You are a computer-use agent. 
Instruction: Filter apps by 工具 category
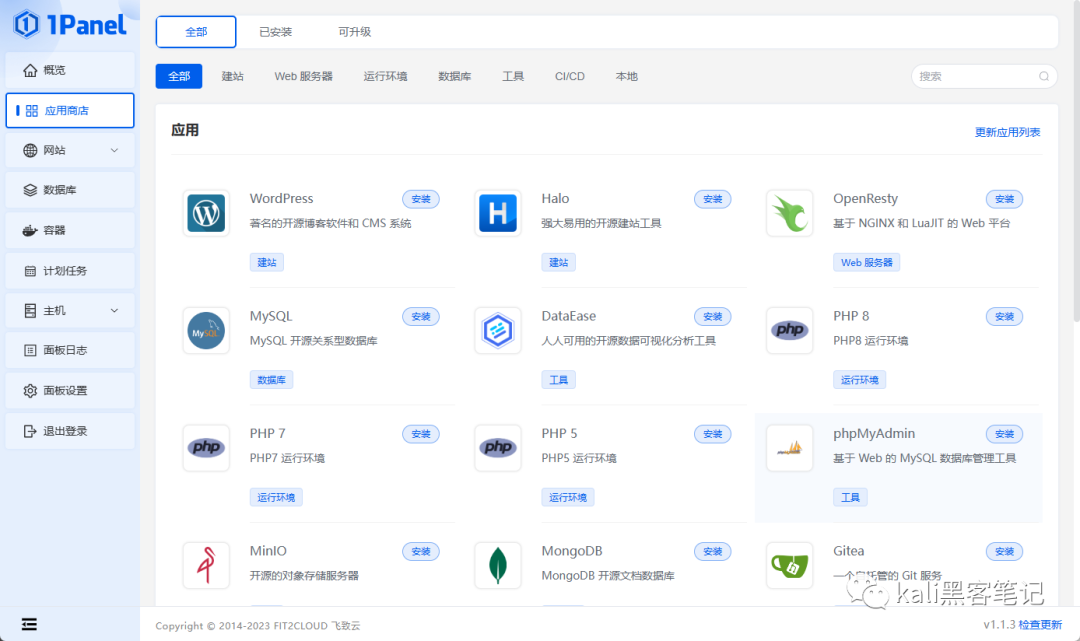click(513, 76)
